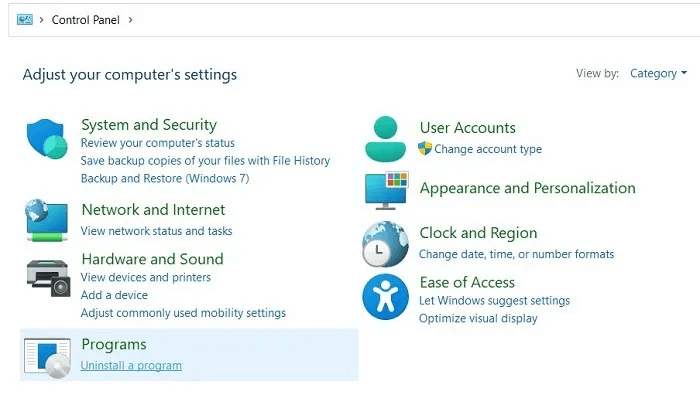Click the Programs category icon

pos(46,356)
